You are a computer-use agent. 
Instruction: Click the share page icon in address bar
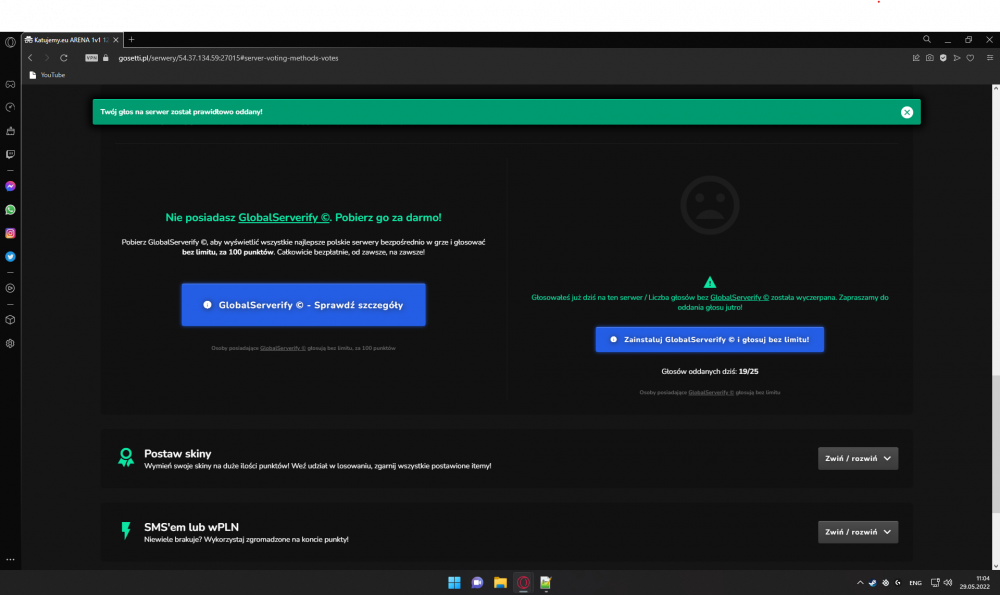click(916, 57)
